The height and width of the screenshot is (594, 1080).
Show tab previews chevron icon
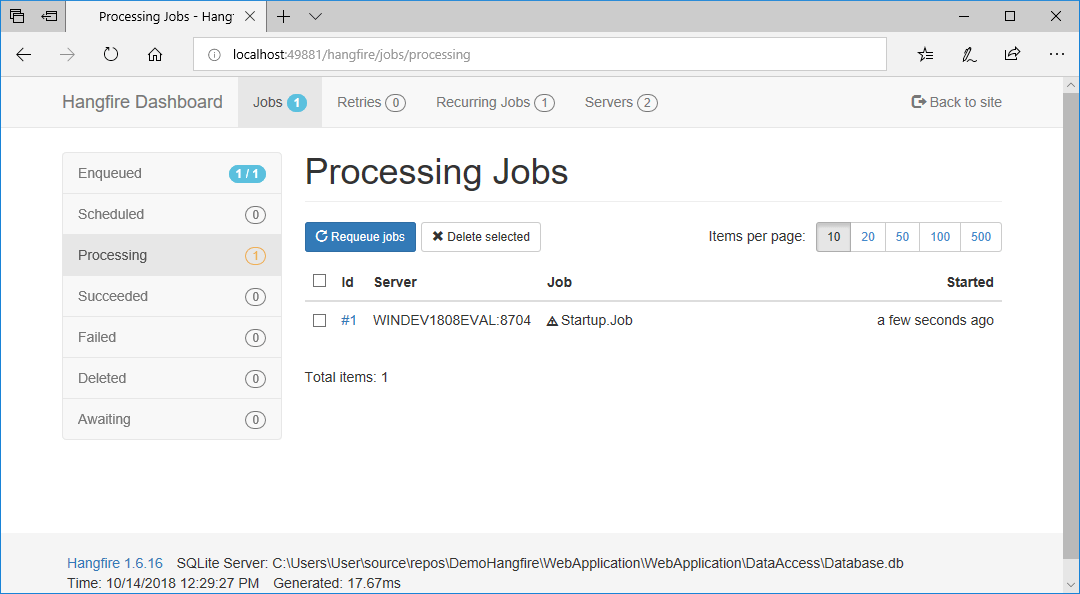(x=315, y=17)
